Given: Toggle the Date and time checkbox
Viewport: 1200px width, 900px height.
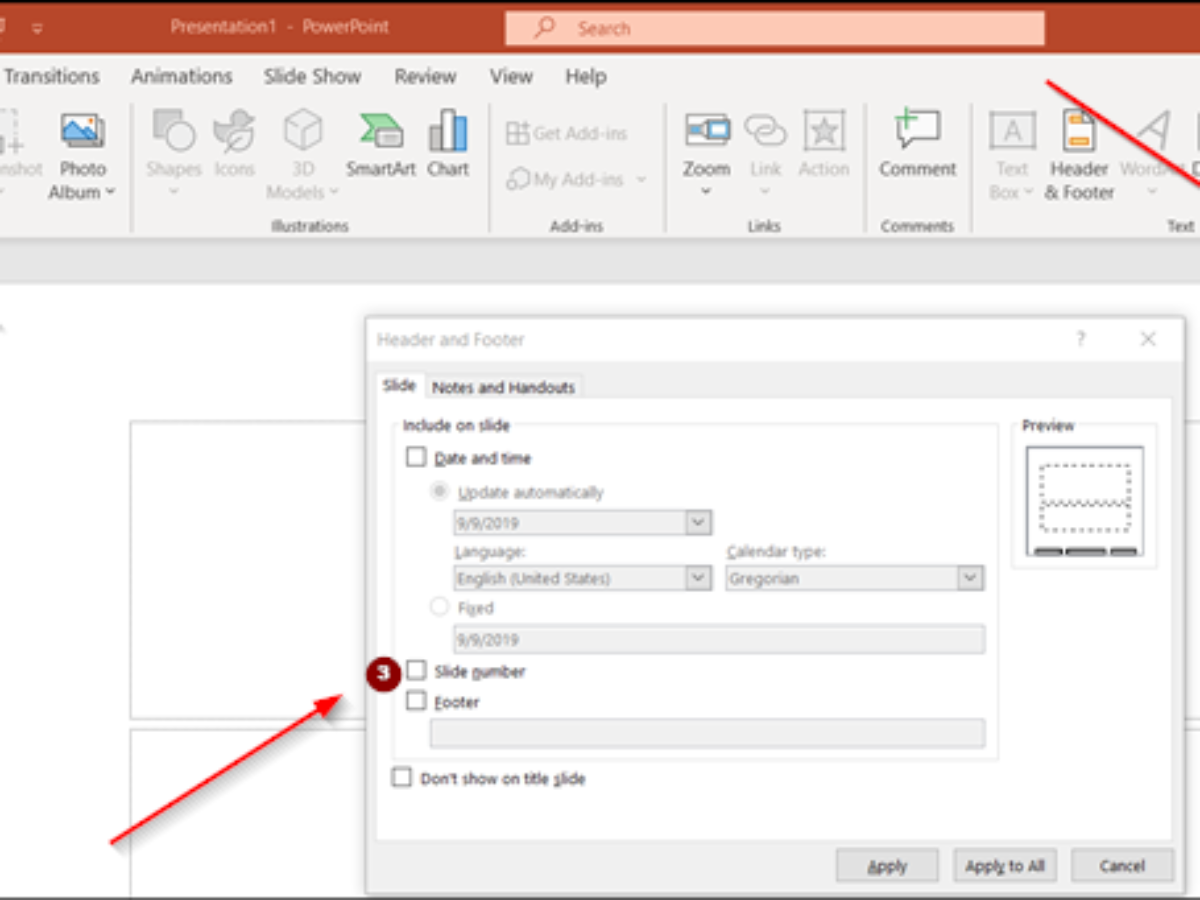Looking at the screenshot, I should pos(416,458).
